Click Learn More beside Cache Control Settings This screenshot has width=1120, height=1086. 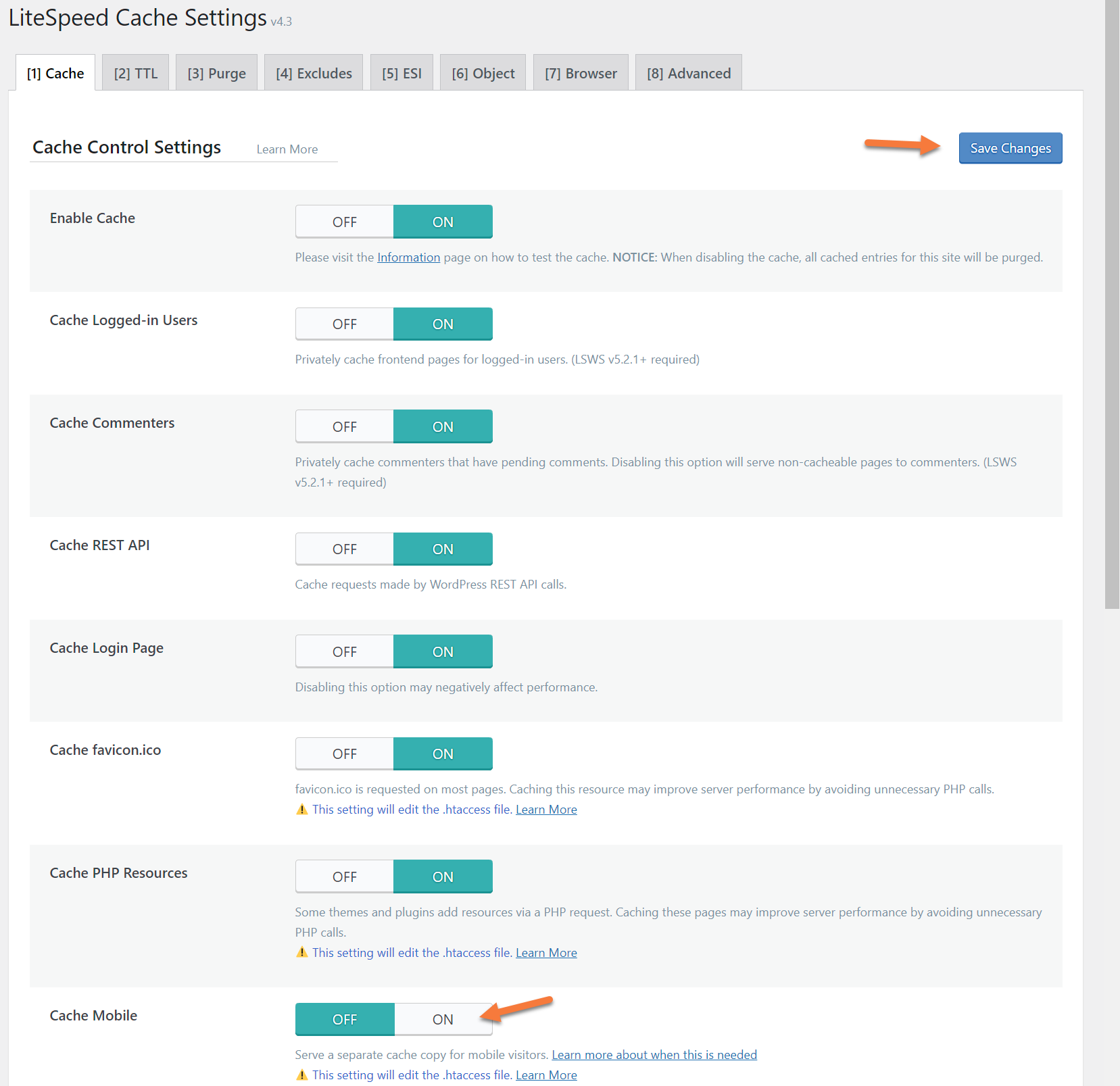[x=287, y=149]
